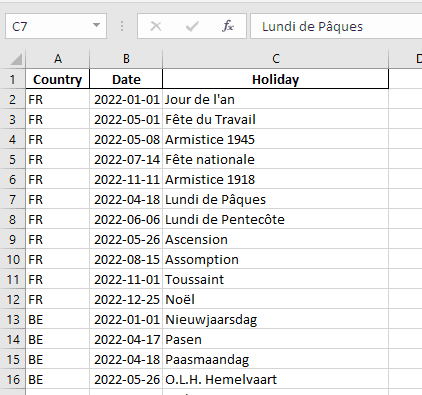Image resolution: width=422 pixels, height=395 pixels.
Task: Select row 7 header
Action: (x=13, y=199)
